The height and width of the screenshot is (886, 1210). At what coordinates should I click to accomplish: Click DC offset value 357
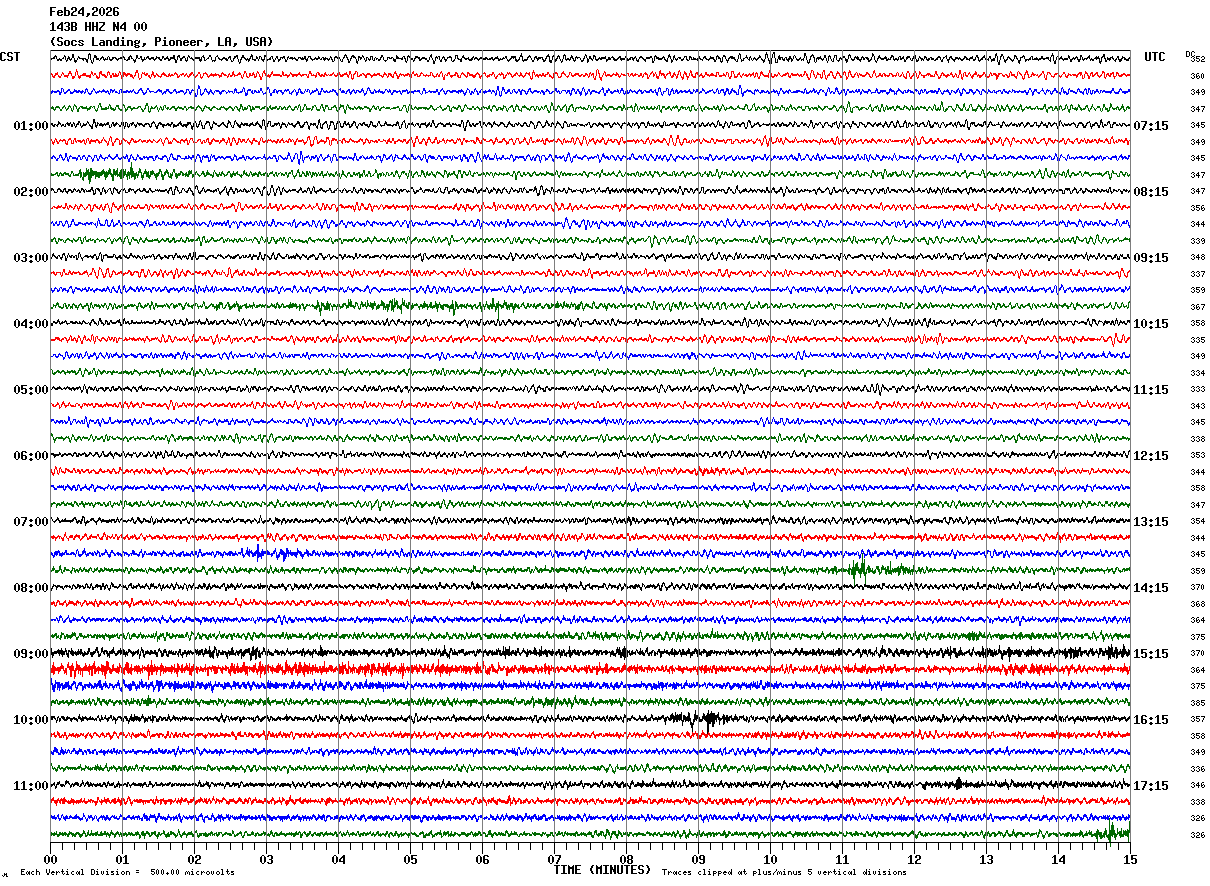tap(1197, 719)
